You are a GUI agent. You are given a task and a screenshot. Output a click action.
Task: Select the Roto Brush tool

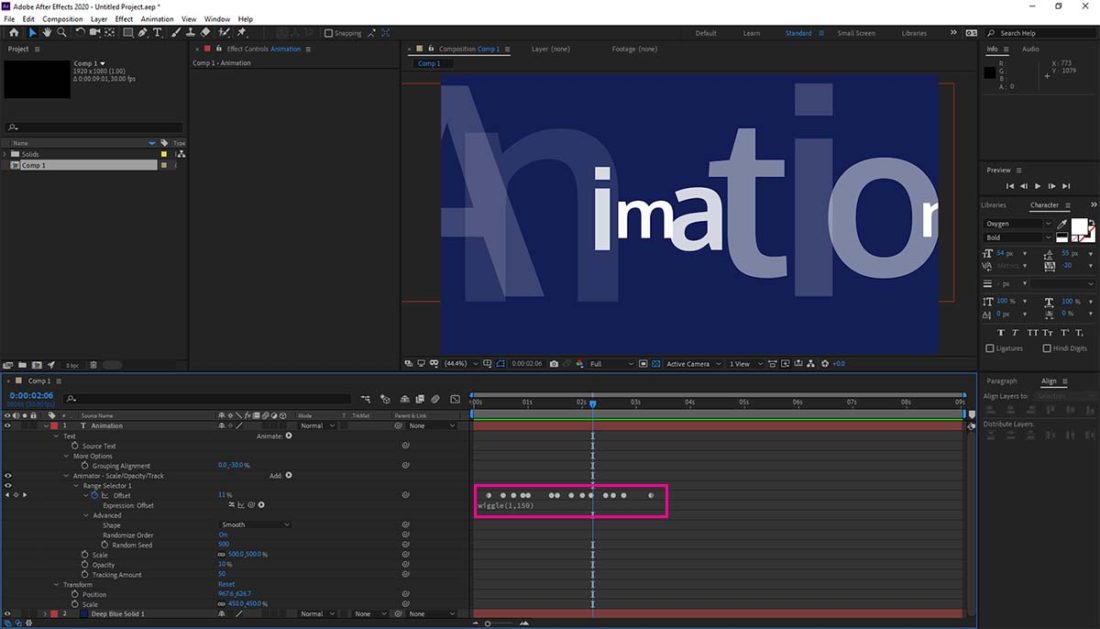[x=224, y=33]
